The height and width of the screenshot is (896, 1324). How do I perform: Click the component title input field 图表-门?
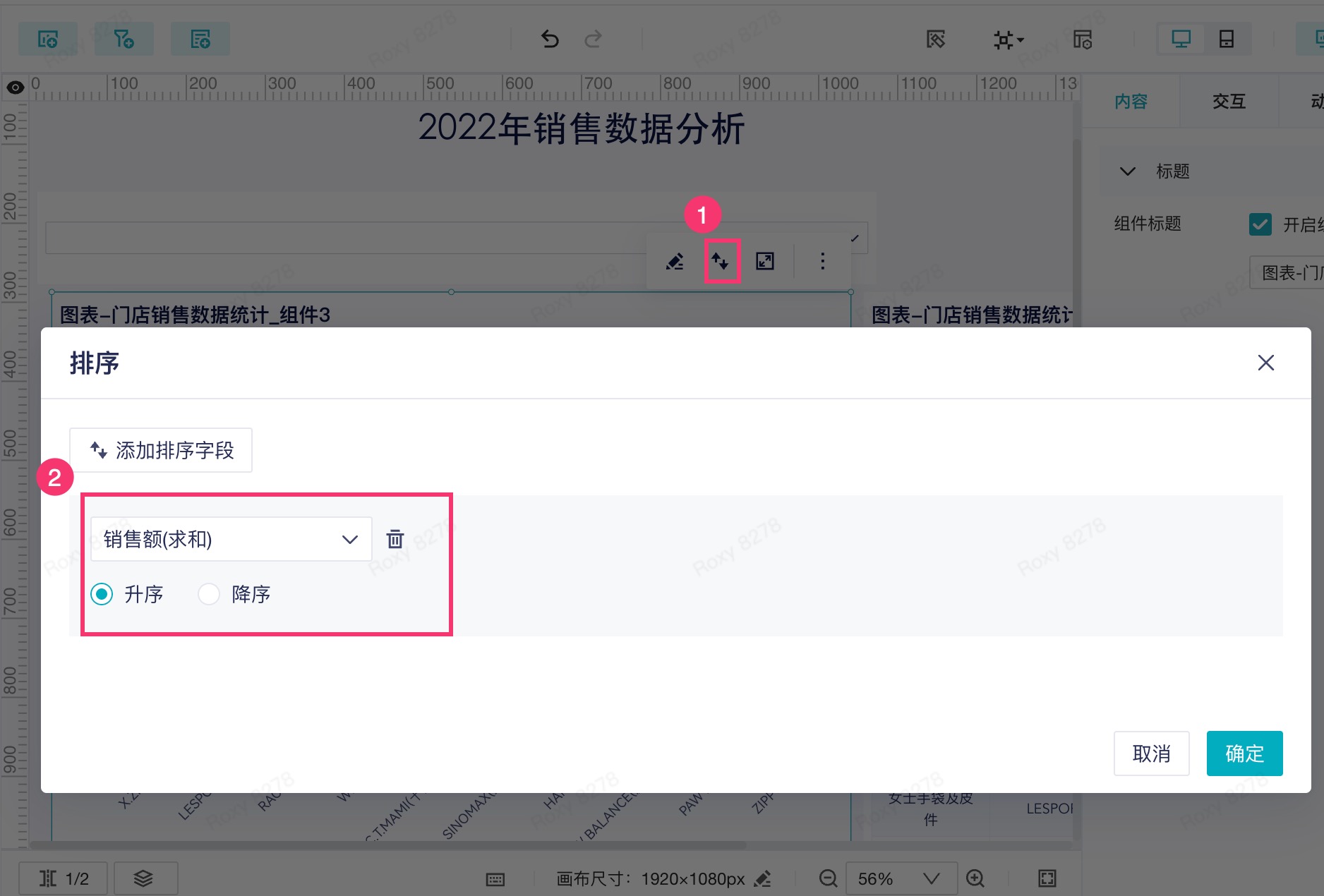1287,273
